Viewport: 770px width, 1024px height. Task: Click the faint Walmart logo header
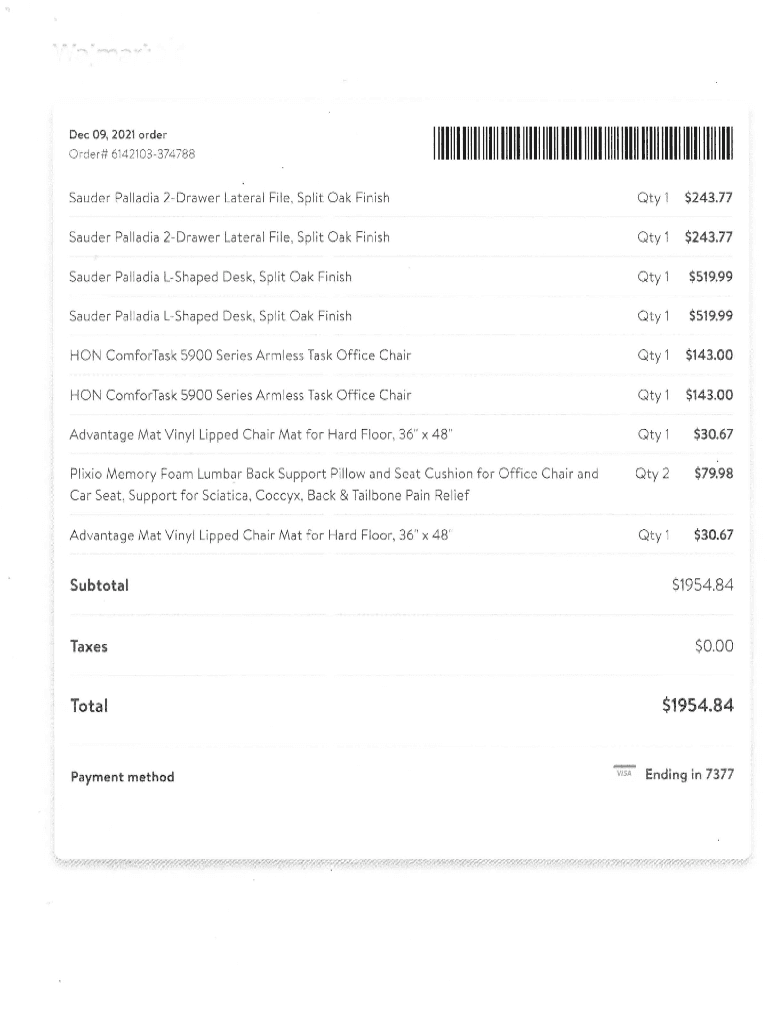point(108,52)
